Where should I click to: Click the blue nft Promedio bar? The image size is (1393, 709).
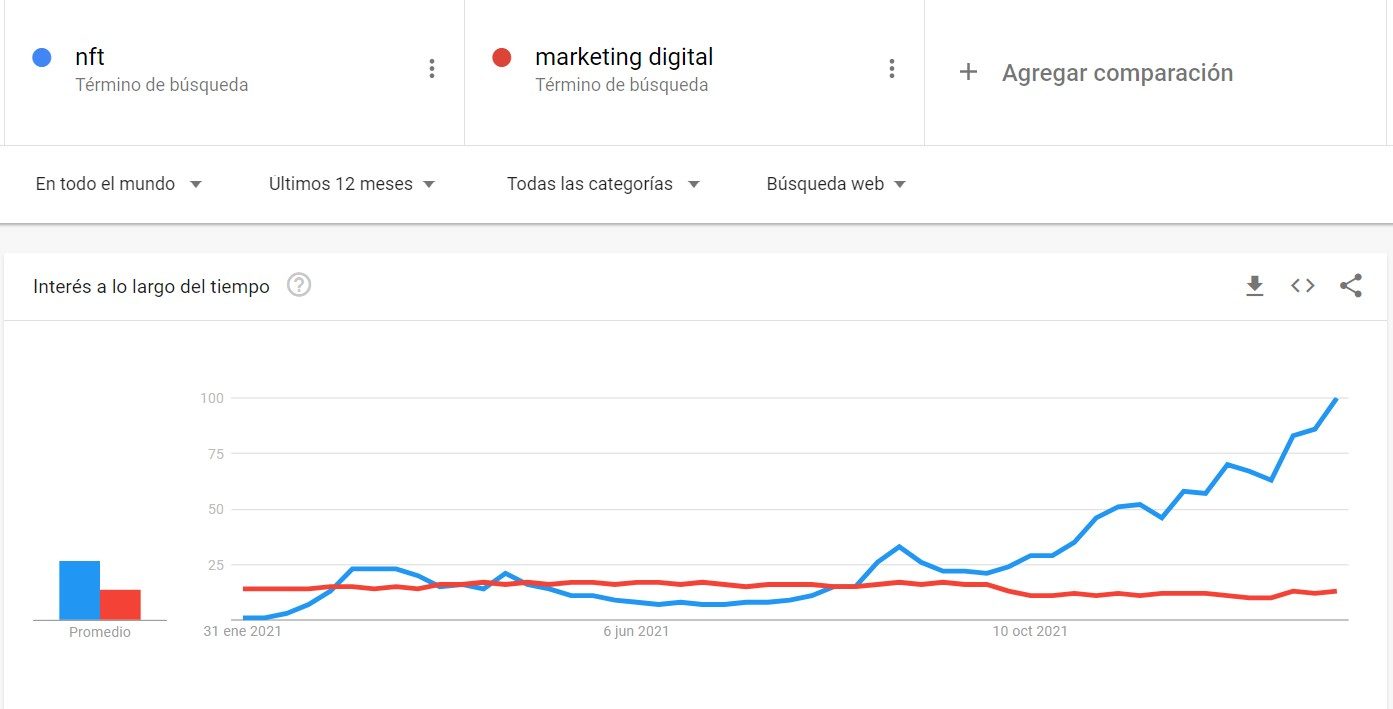80,590
